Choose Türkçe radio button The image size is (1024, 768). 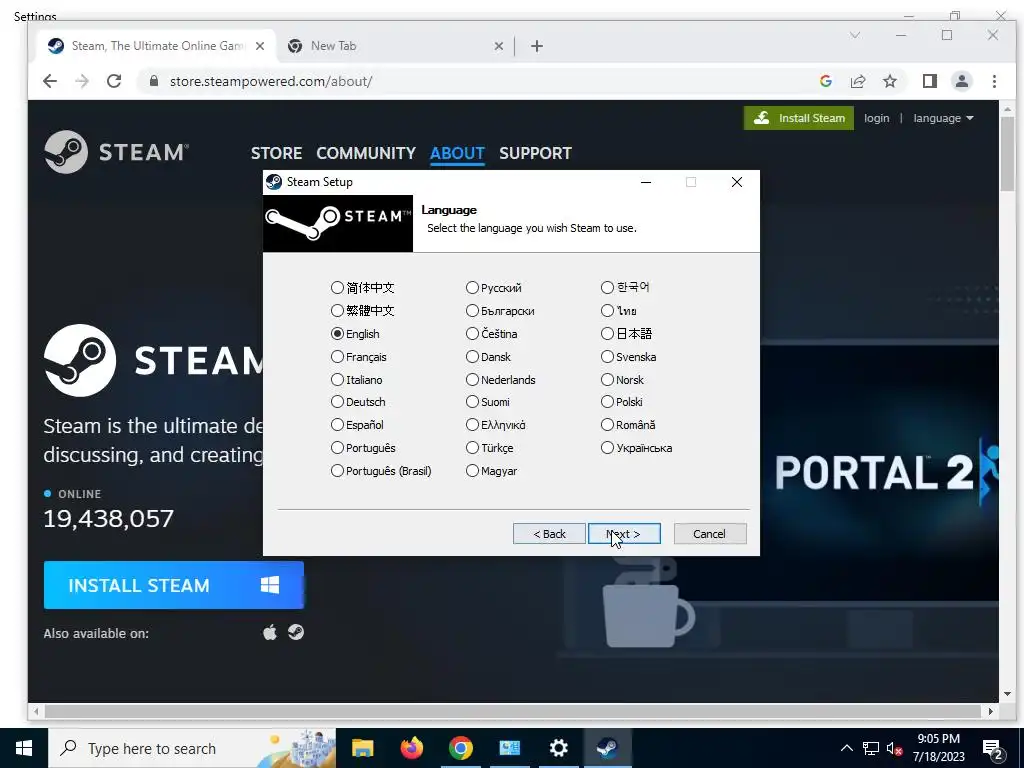472,447
